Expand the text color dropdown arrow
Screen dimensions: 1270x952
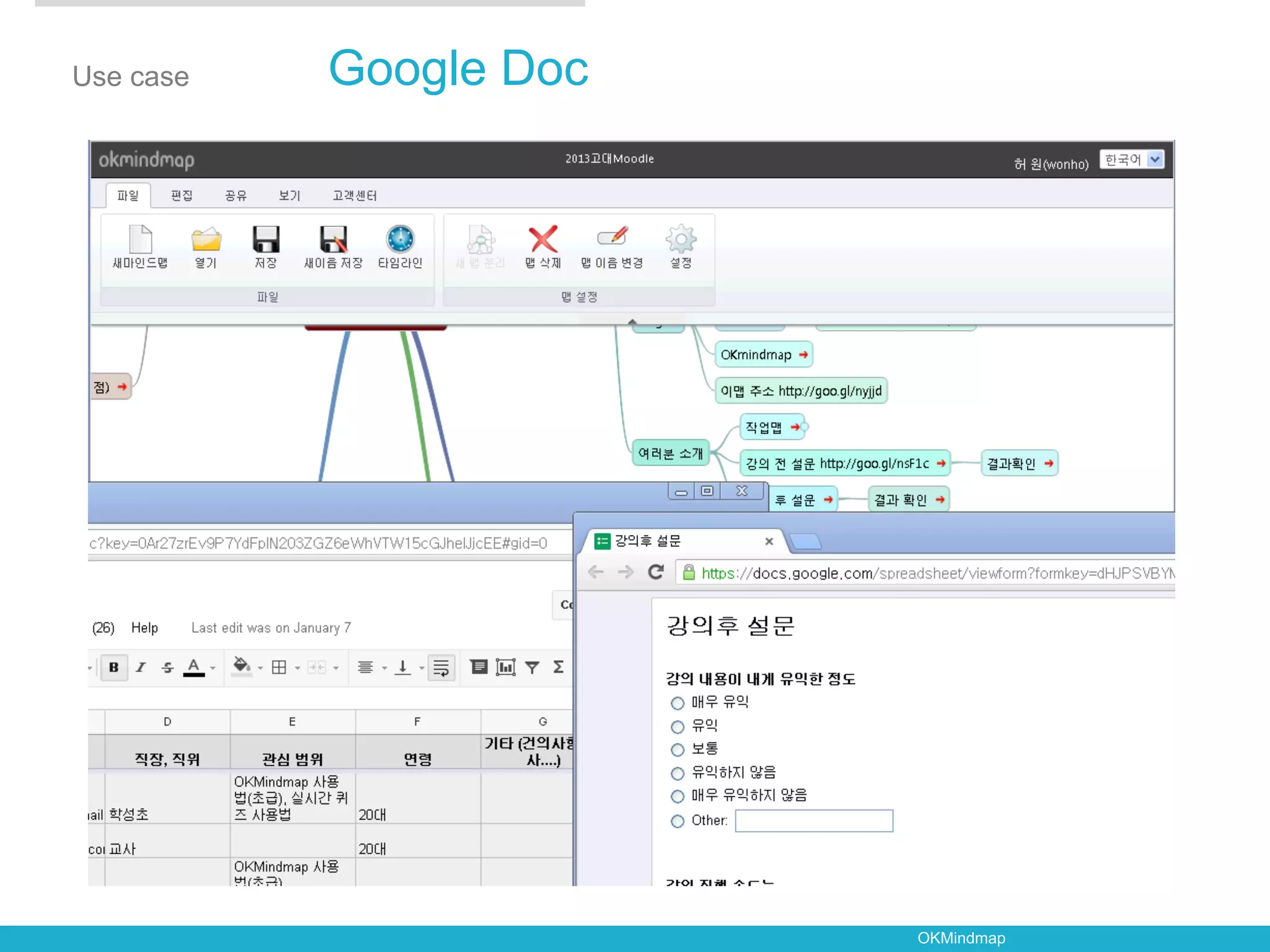[213, 668]
